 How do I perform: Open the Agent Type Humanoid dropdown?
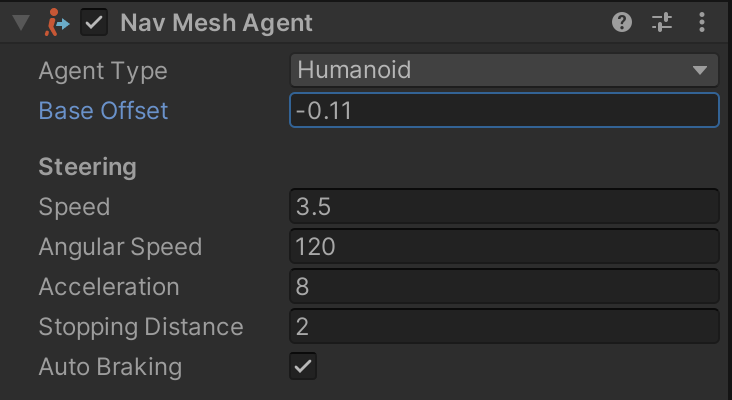pos(504,71)
